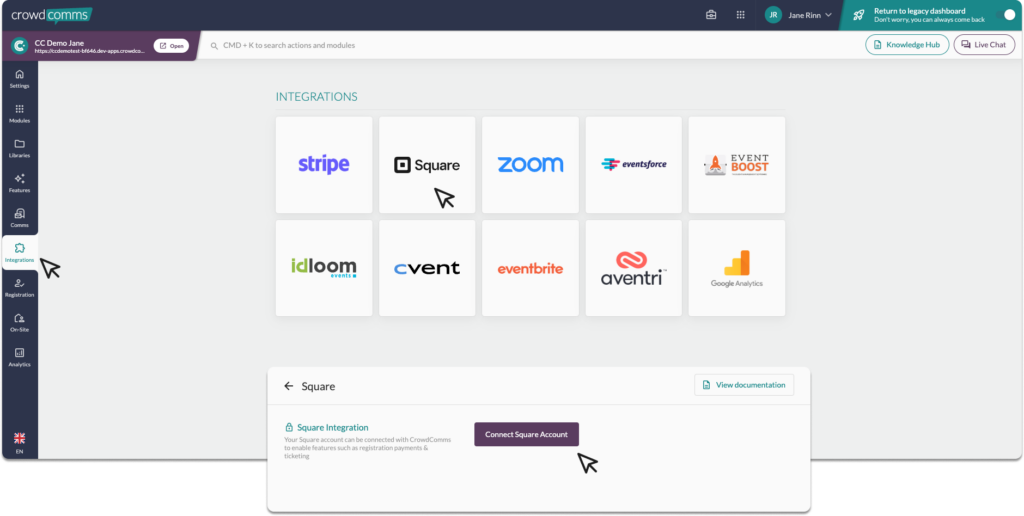The image size is (1024, 516).
Task: Expand the Jane Rinn account dropdown
Action: pos(829,15)
